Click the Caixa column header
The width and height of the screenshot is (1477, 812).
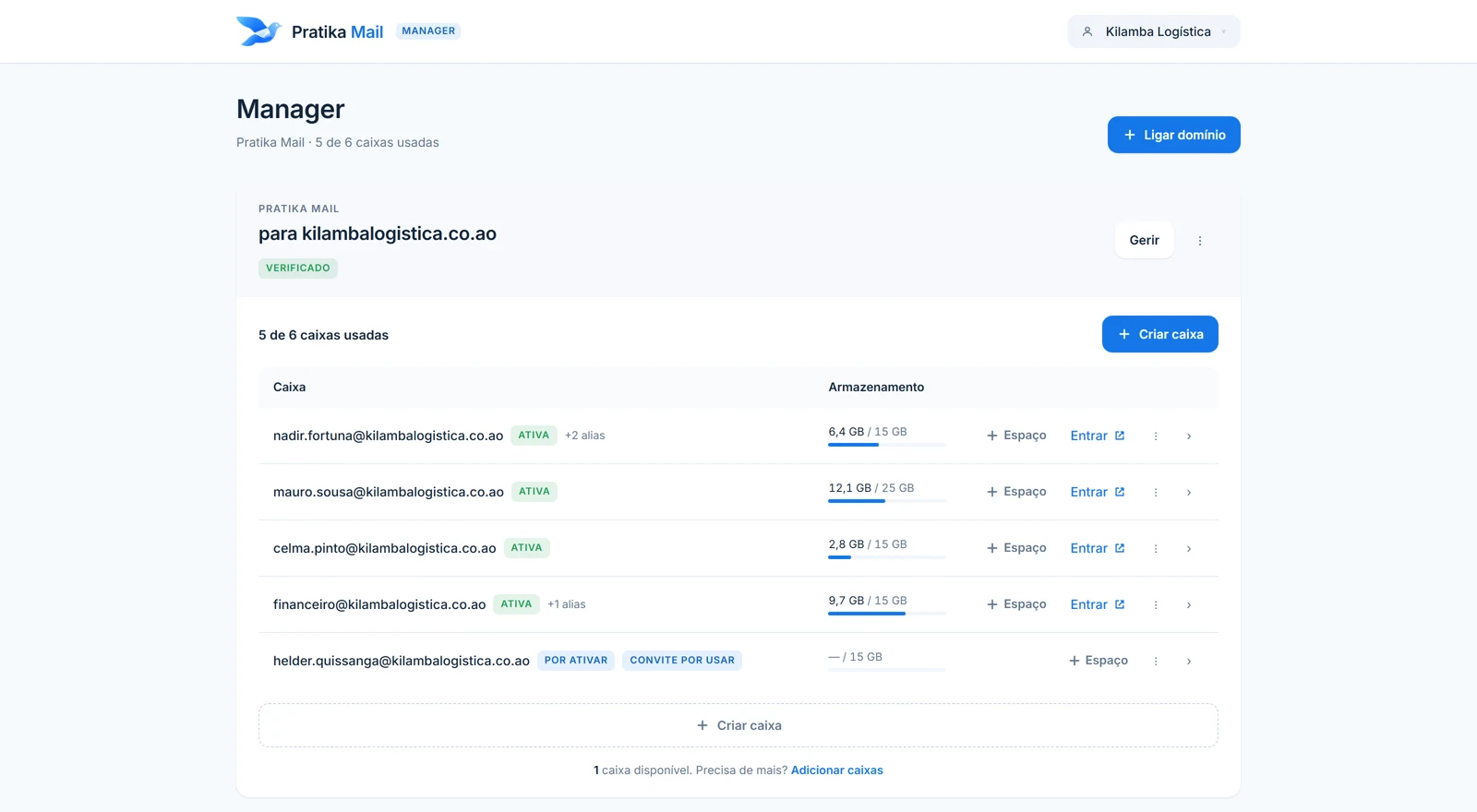click(289, 387)
